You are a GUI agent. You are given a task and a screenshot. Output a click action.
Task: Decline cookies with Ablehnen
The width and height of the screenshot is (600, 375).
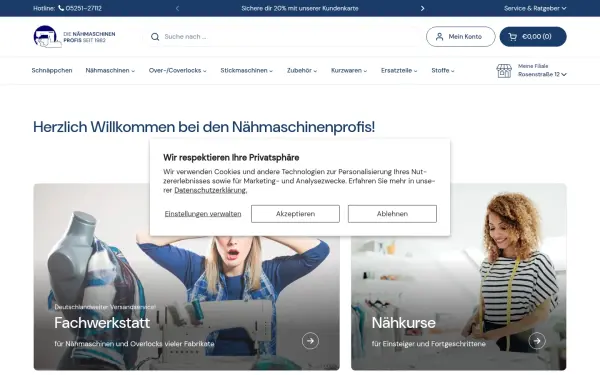click(x=392, y=214)
